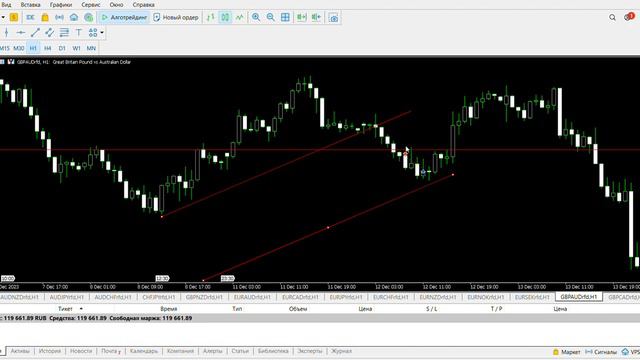Viewport: 640px width, 360px height.
Task: Select the active GBPAUD H1 chart tab
Action: (578, 297)
